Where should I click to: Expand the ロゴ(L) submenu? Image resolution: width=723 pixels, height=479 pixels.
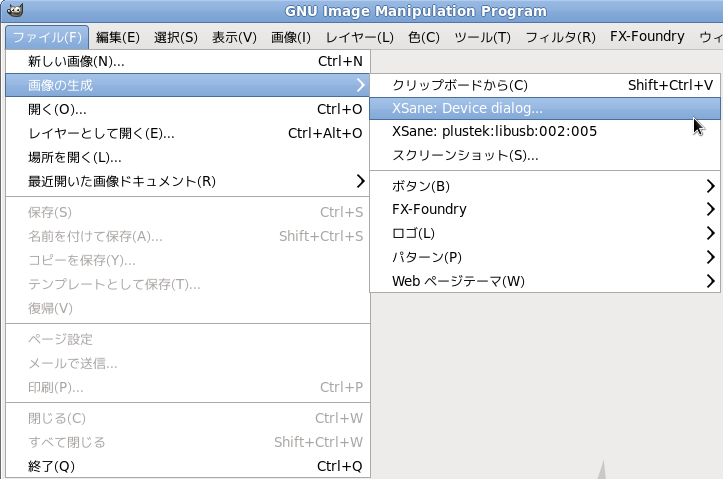[x=545, y=233]
